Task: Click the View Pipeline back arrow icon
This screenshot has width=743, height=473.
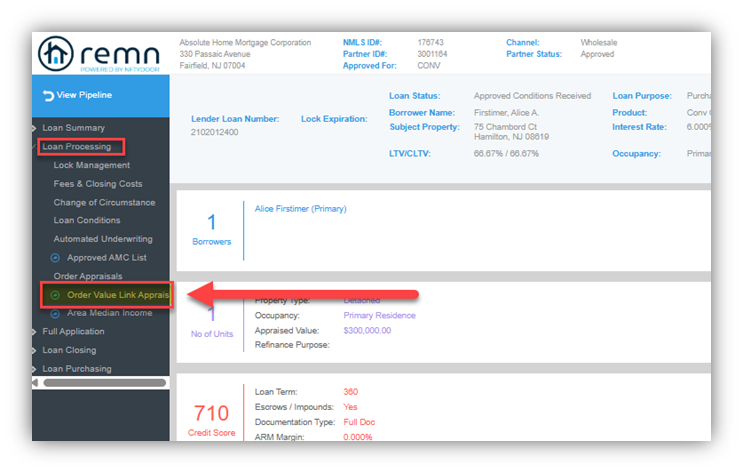Action: coord(48,96)
